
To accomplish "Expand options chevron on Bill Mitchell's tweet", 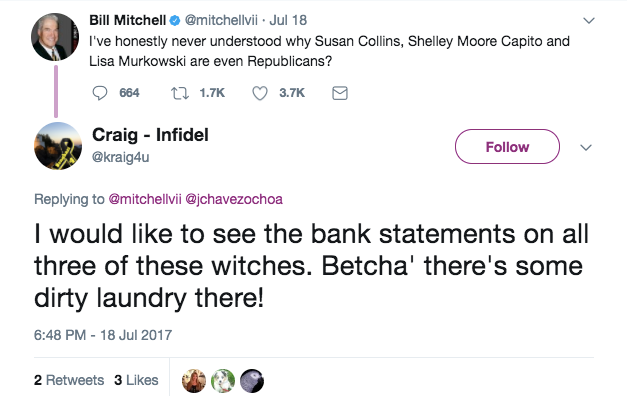I will coord(589,20).
